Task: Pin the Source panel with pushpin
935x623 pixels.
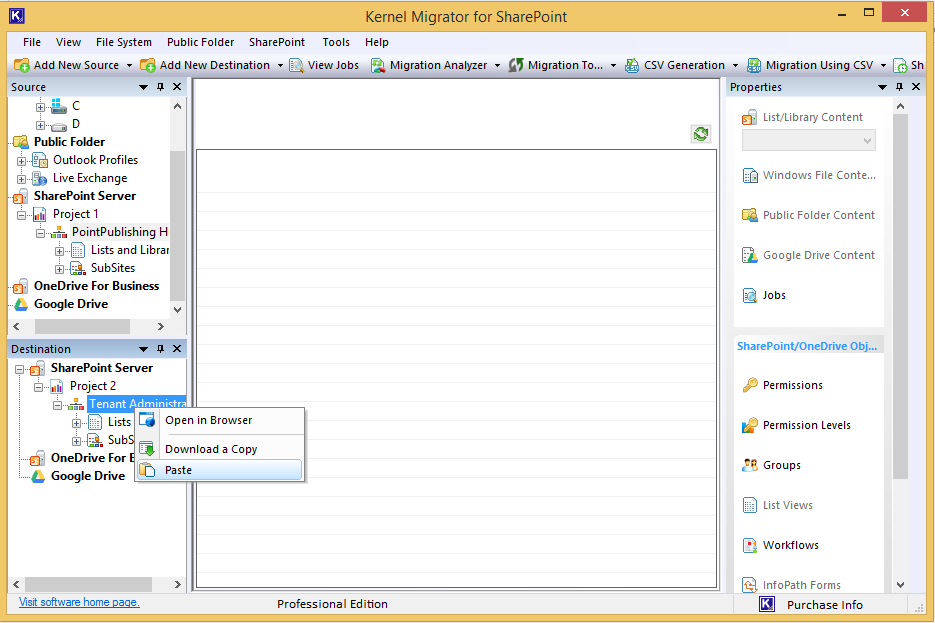Action: [x=160, y=87]
